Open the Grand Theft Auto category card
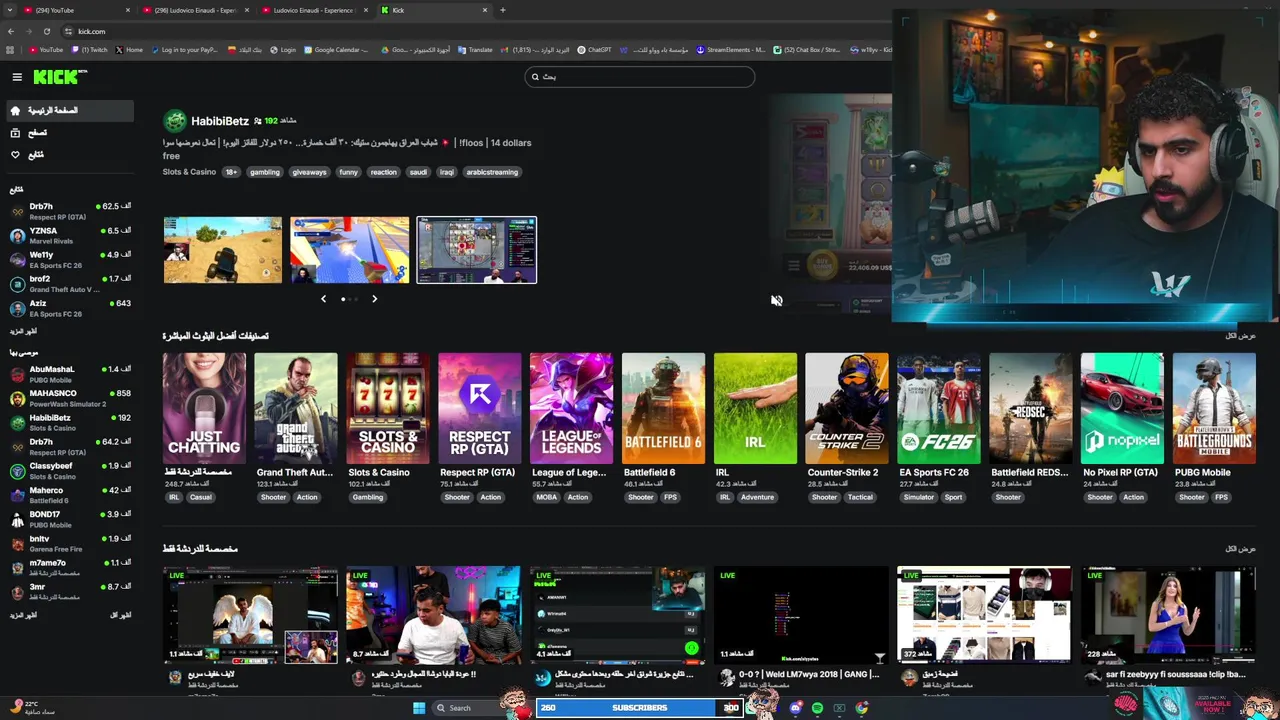 tap(296, 408)
